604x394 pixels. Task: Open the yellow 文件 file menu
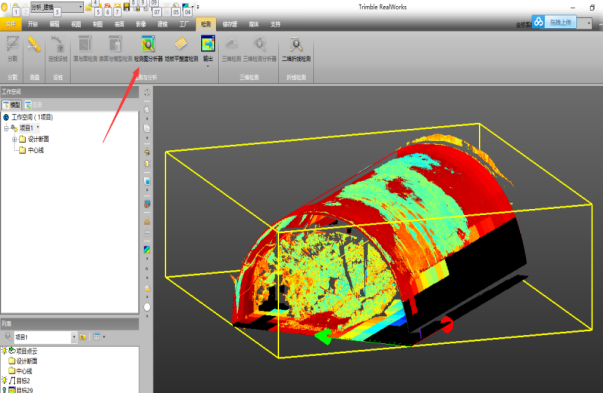click(x=11, y=24)
